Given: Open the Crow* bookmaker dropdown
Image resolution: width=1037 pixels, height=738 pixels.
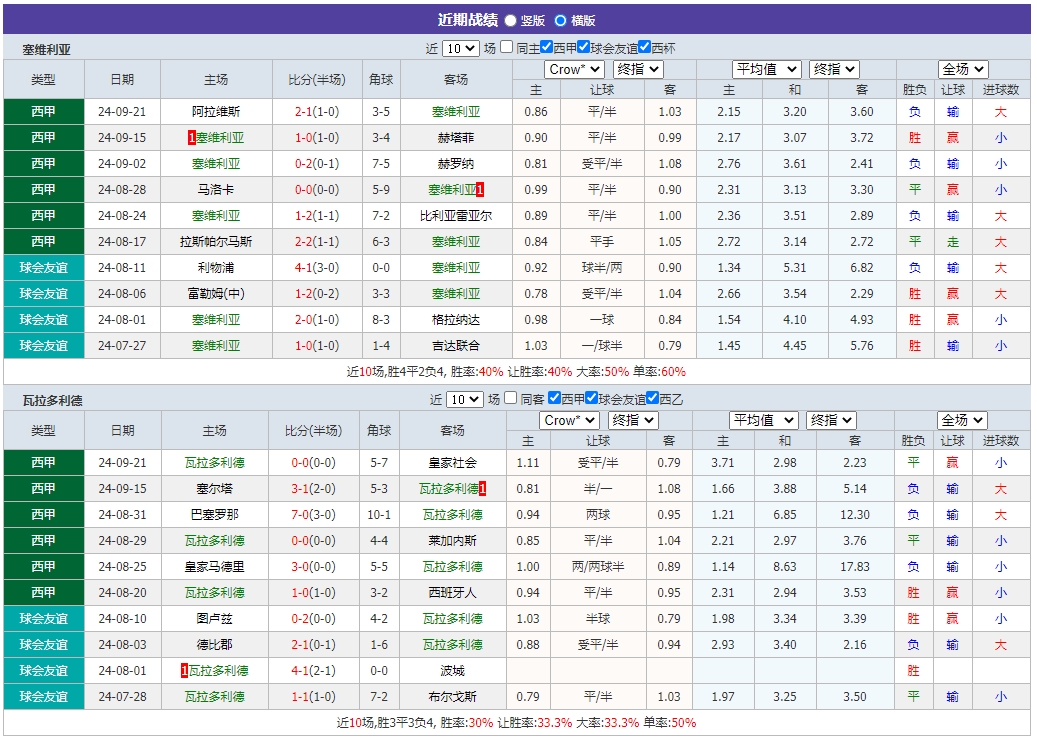Looking at the screenshot, I should tap(572, 69).
